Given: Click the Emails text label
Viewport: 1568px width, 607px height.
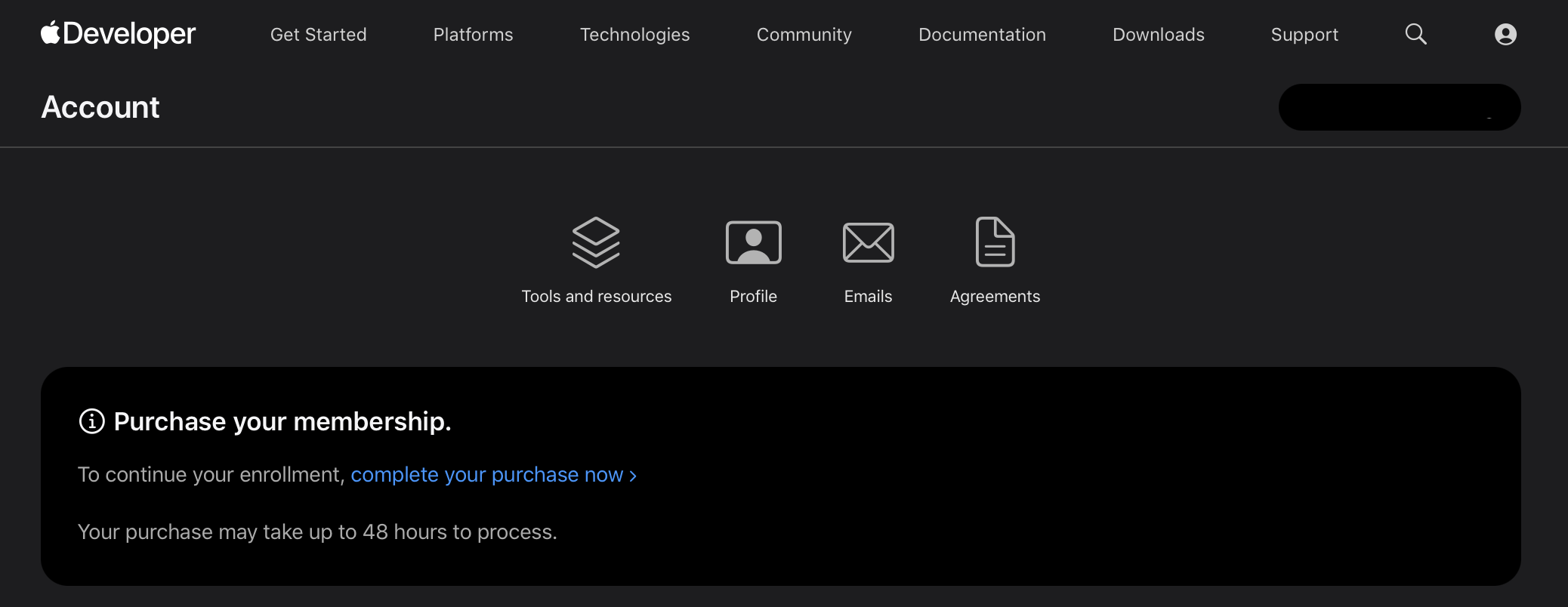Looking at the screenshot, I should coord(868,297).
